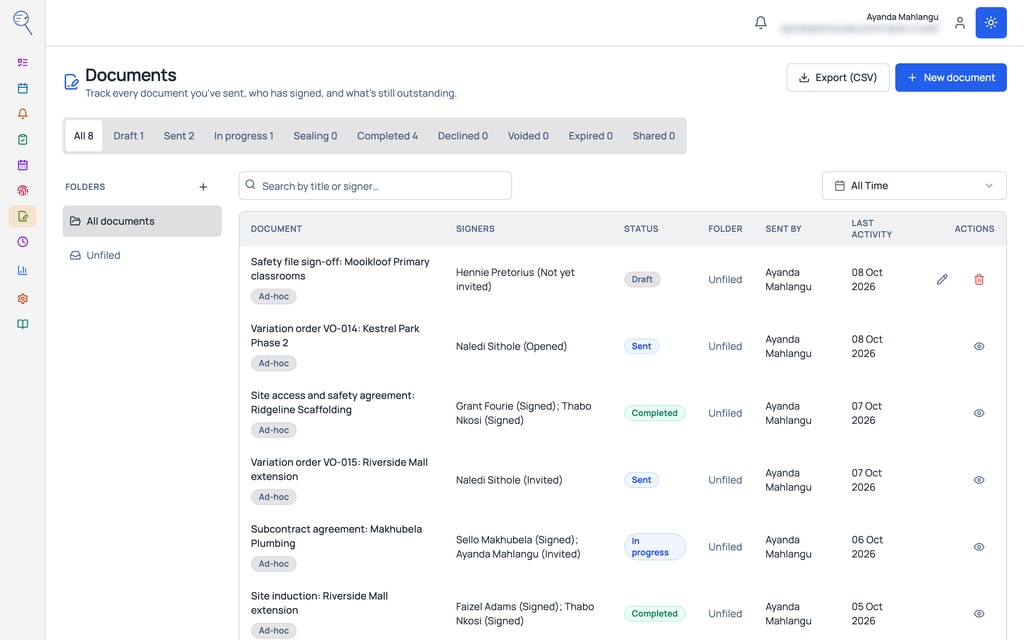Add a new folder with the plus icon
This screenshot has width=1024, height=640.
click(203, 187)
